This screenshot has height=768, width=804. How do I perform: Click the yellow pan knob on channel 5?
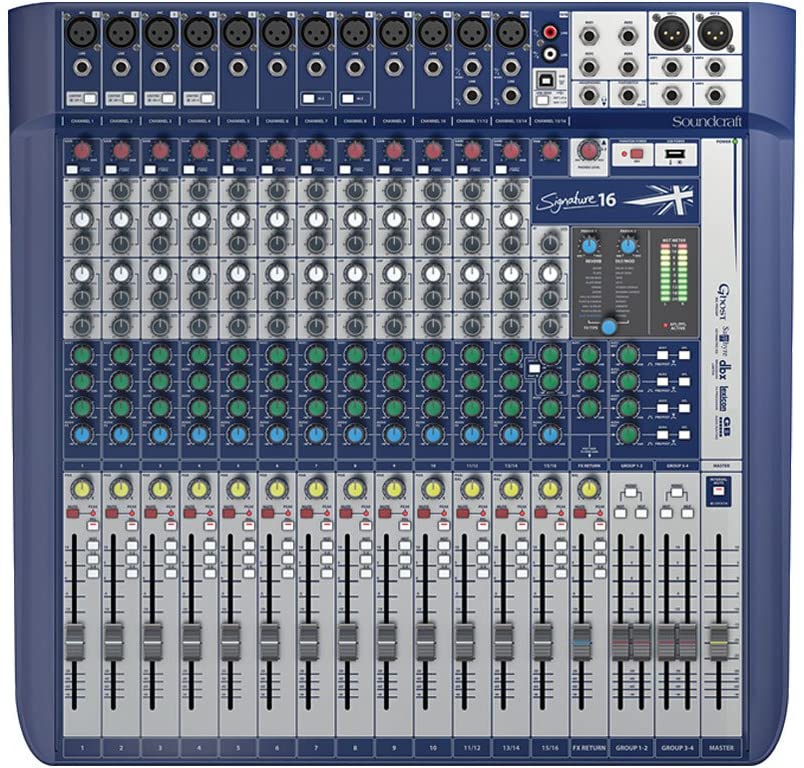point(238,488)
